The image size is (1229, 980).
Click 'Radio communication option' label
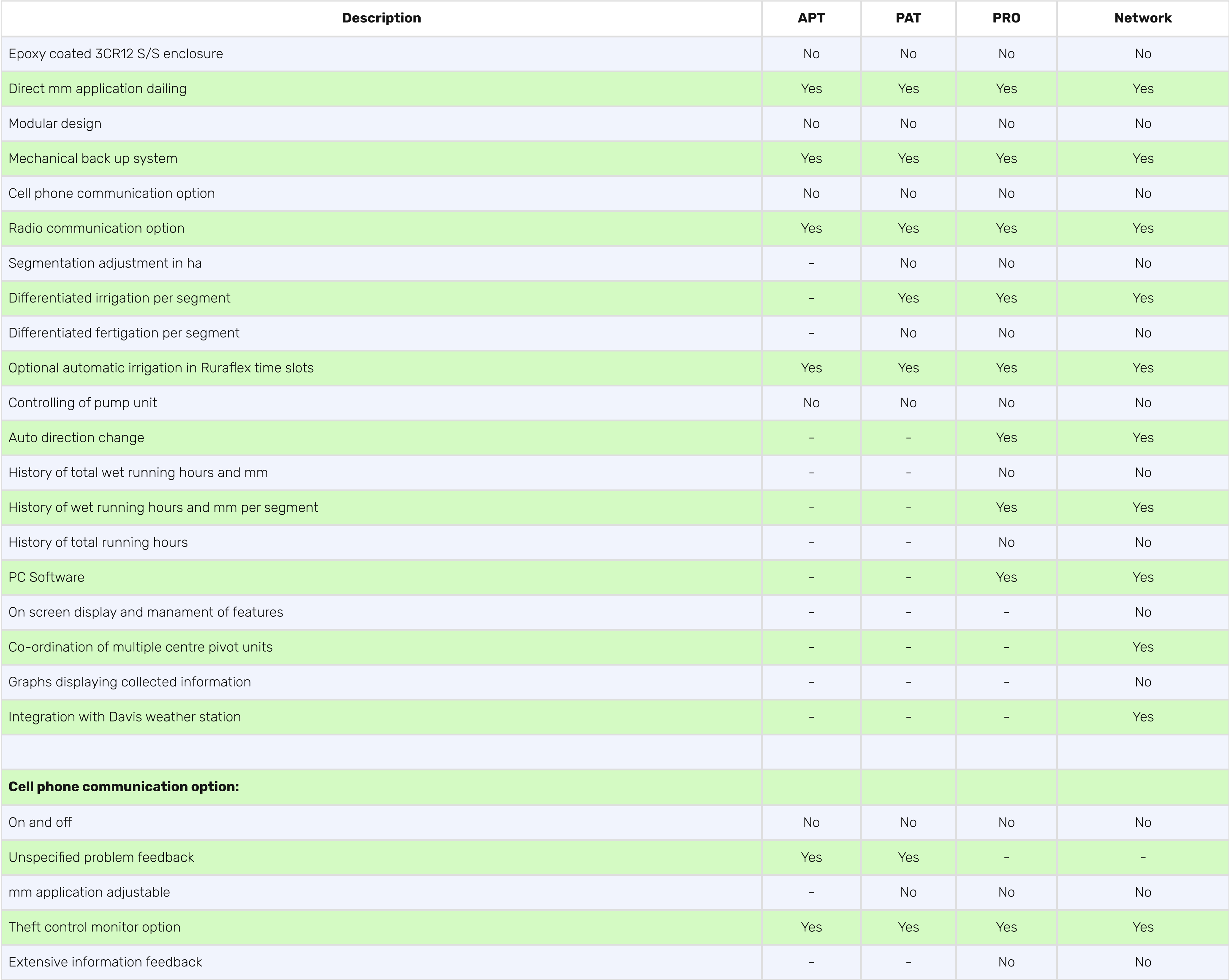[x=96, y=228]
